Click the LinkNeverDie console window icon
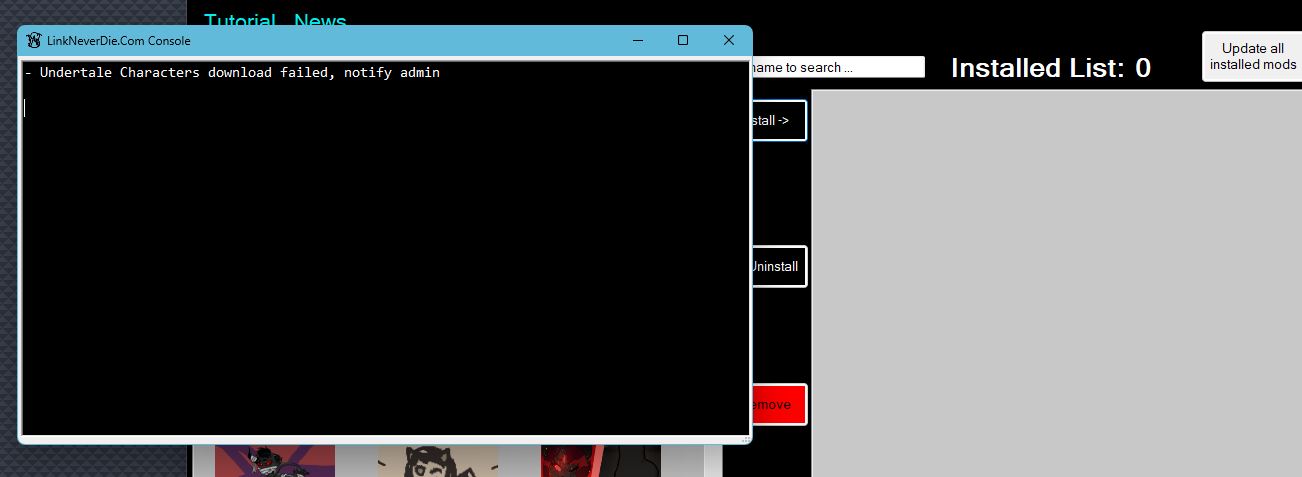Viewport: 1302px width, 477px height. (x=34, y=41)
